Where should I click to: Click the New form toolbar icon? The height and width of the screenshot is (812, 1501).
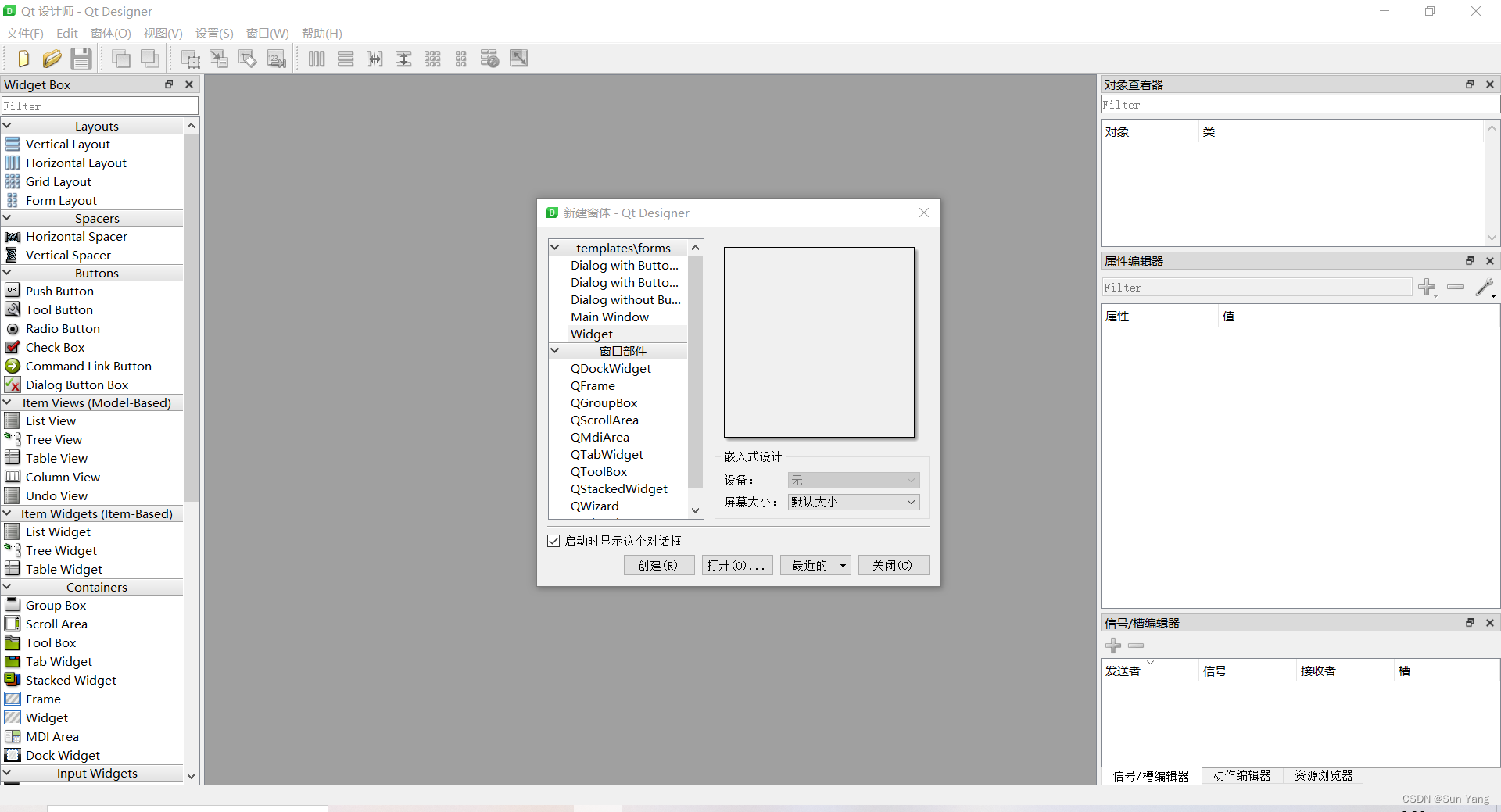[23, 59]
